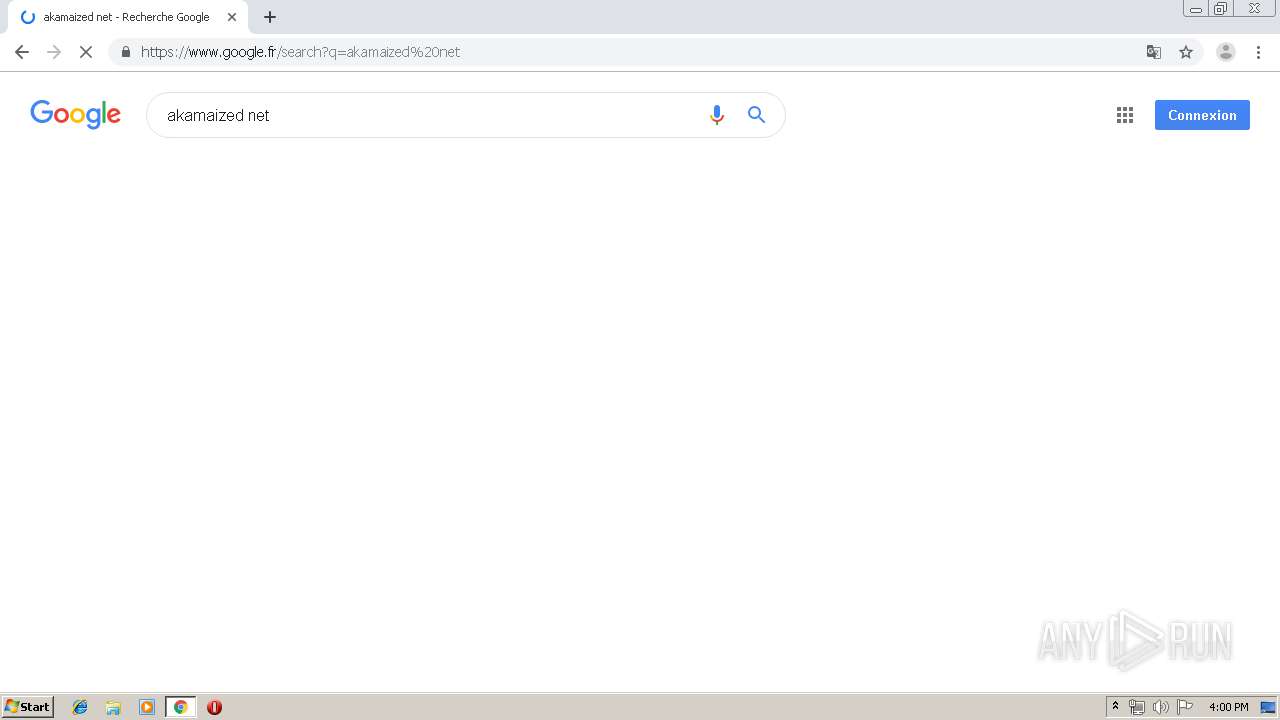Close the akamaized net tab
1280x720 pixels.
click(232, 17)
